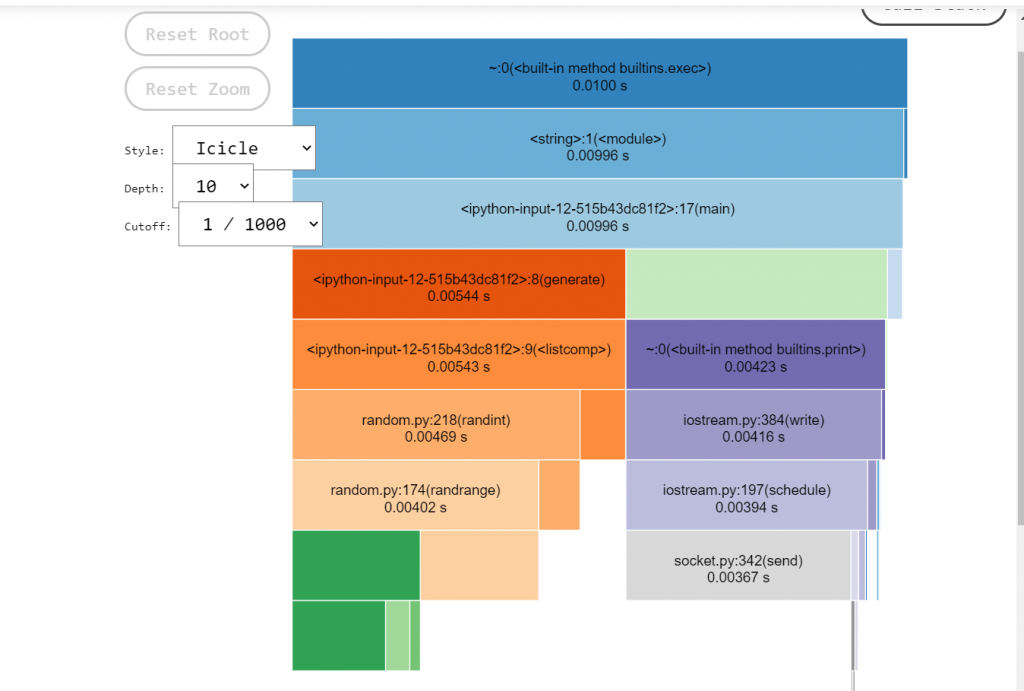1024x691 pixels.
Task: Select the socket.py:342(send) frame
Action: pyautogui.click(x=737, y=565)
